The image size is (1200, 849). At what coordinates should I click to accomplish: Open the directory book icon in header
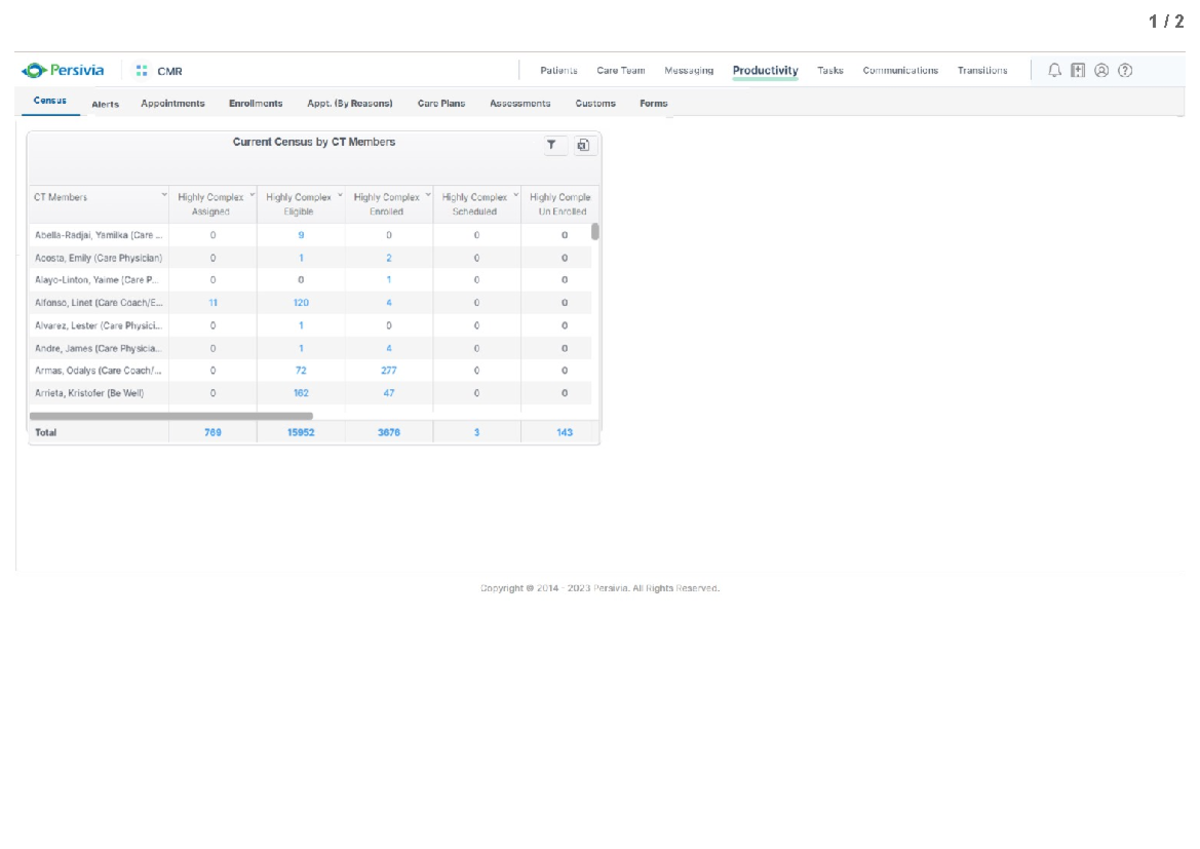(1078, 70)
